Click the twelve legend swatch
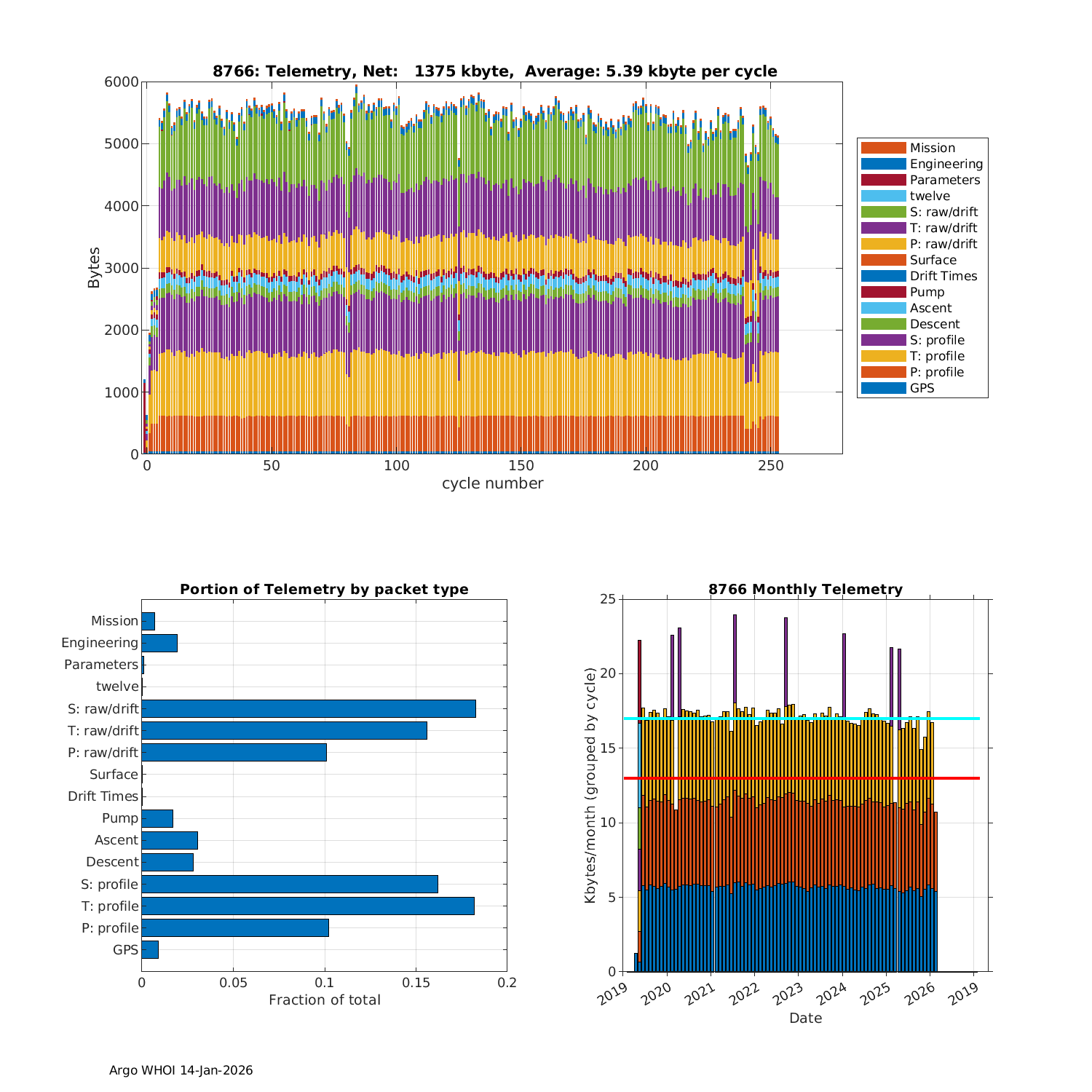 883,196
